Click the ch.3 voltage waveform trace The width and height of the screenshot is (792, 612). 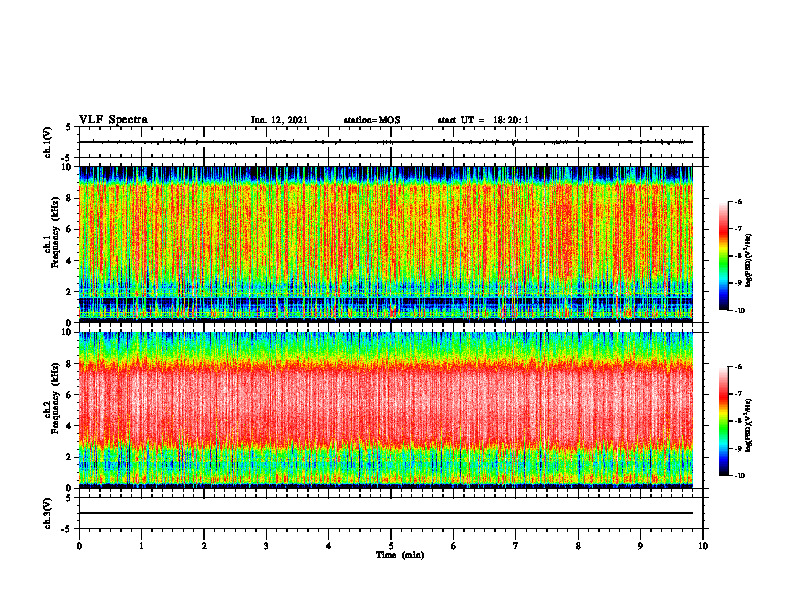(x=386, y=513)
